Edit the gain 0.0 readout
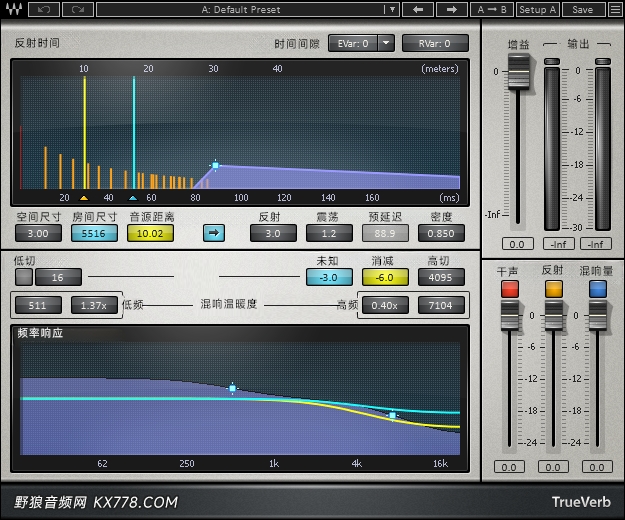The image size is (625, 520). [517, 244]
